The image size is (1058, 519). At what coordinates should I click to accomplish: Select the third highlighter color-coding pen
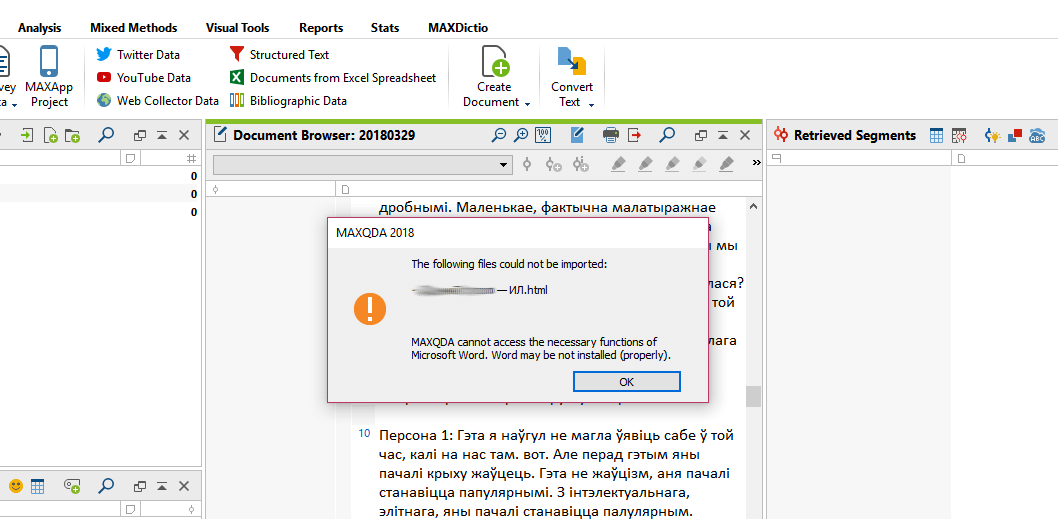672,164
